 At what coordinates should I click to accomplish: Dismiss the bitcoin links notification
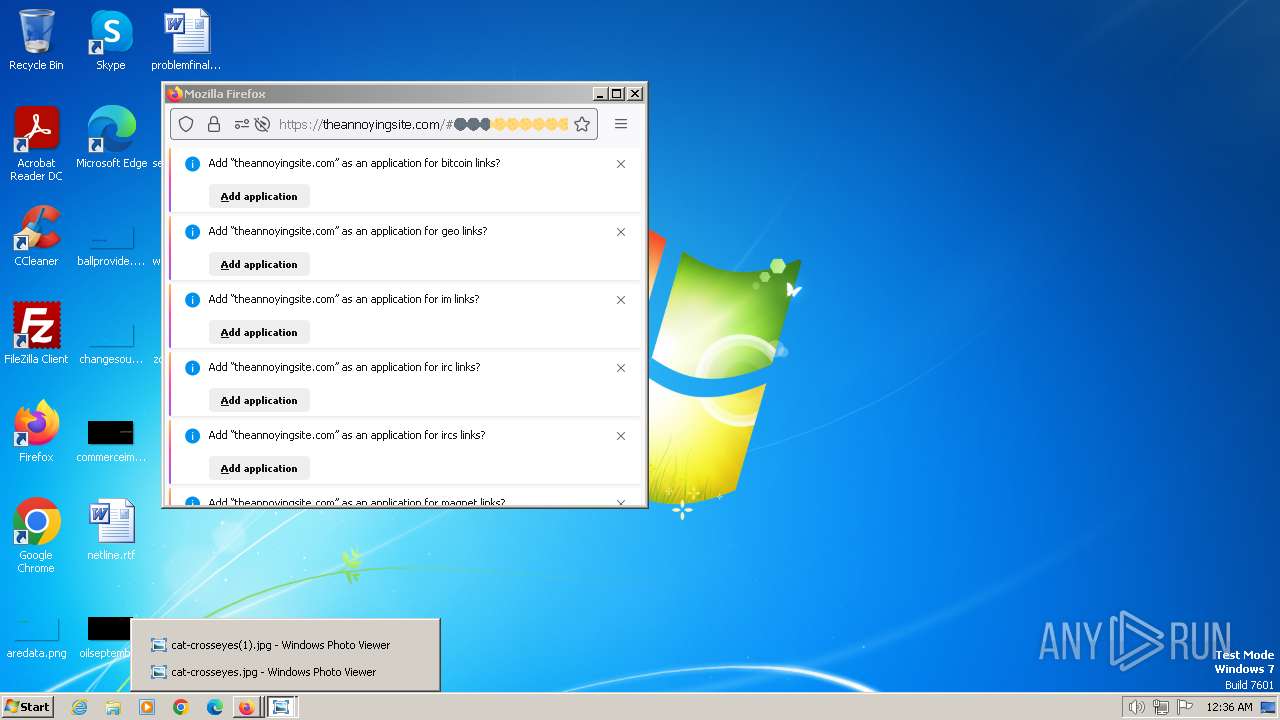pos(621,164)
